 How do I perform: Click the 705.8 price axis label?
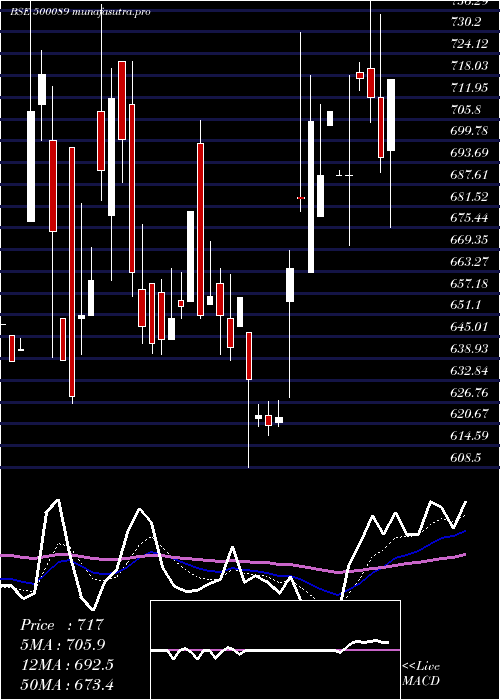coord(466,109)
